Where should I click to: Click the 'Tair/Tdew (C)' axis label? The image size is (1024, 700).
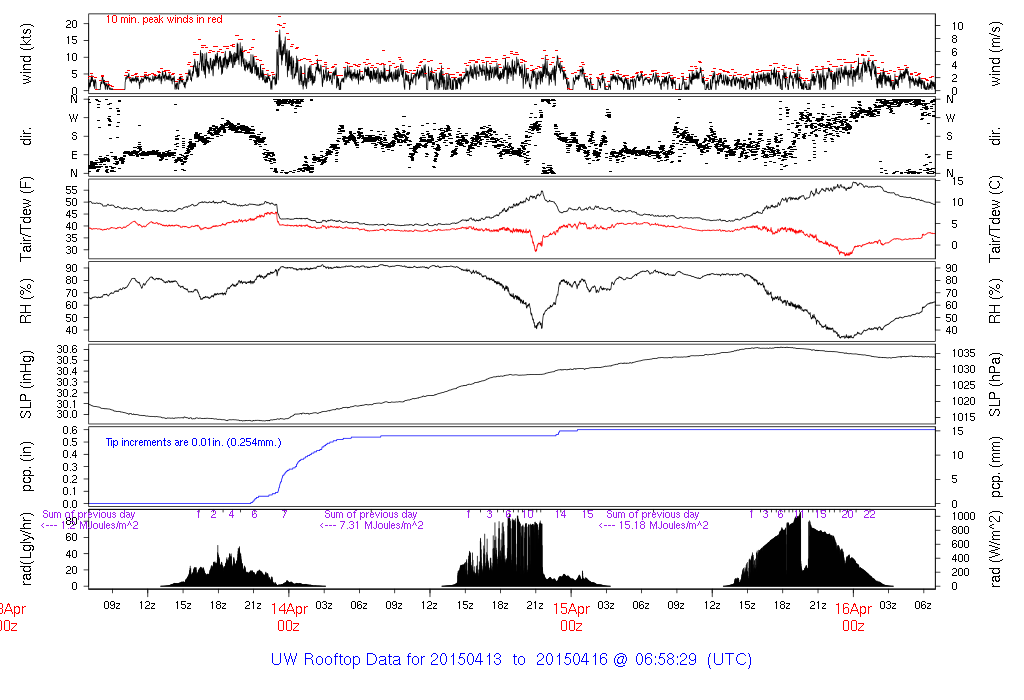995,219
